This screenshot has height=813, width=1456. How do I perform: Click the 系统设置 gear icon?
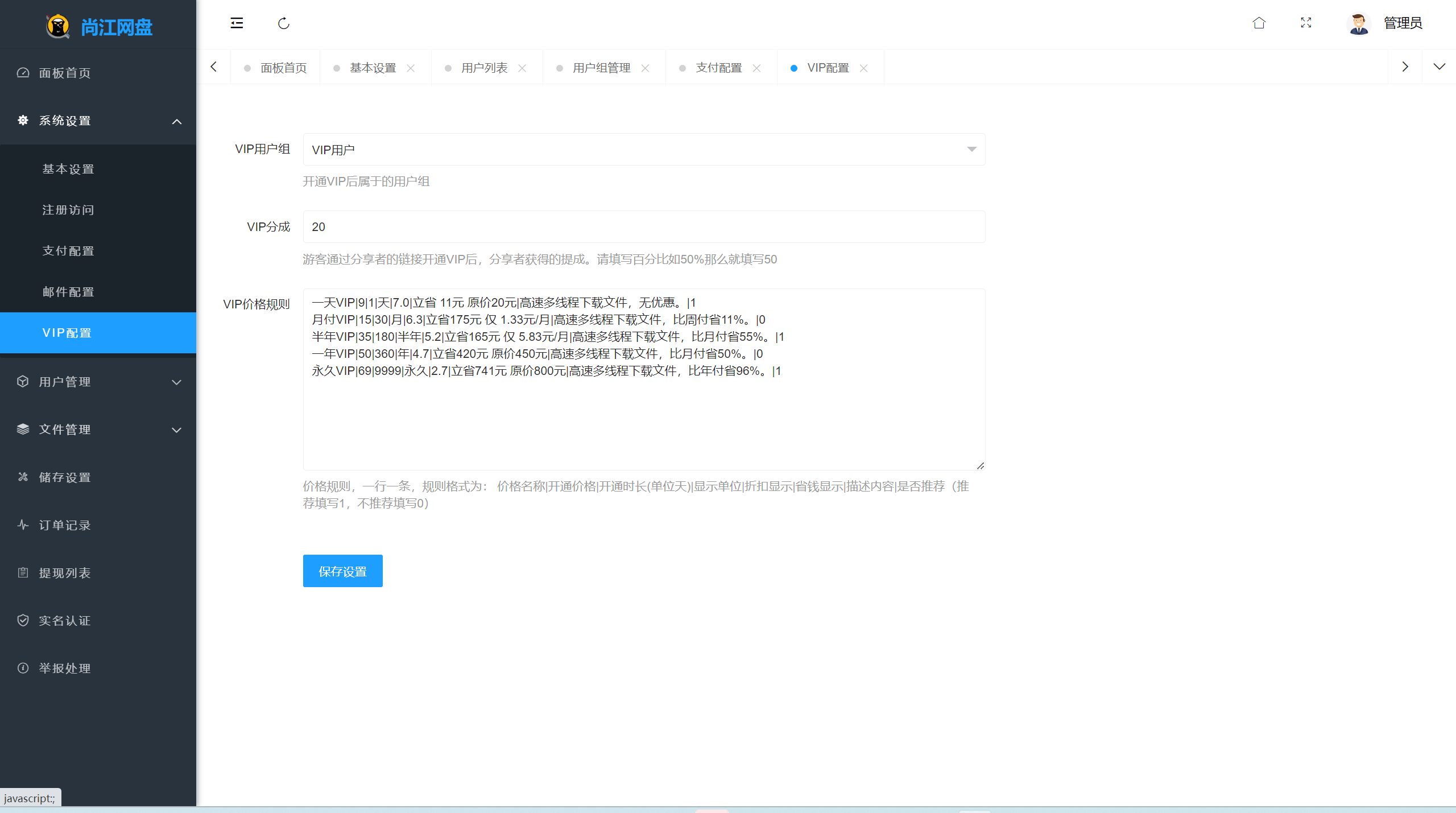coord(23,120)
